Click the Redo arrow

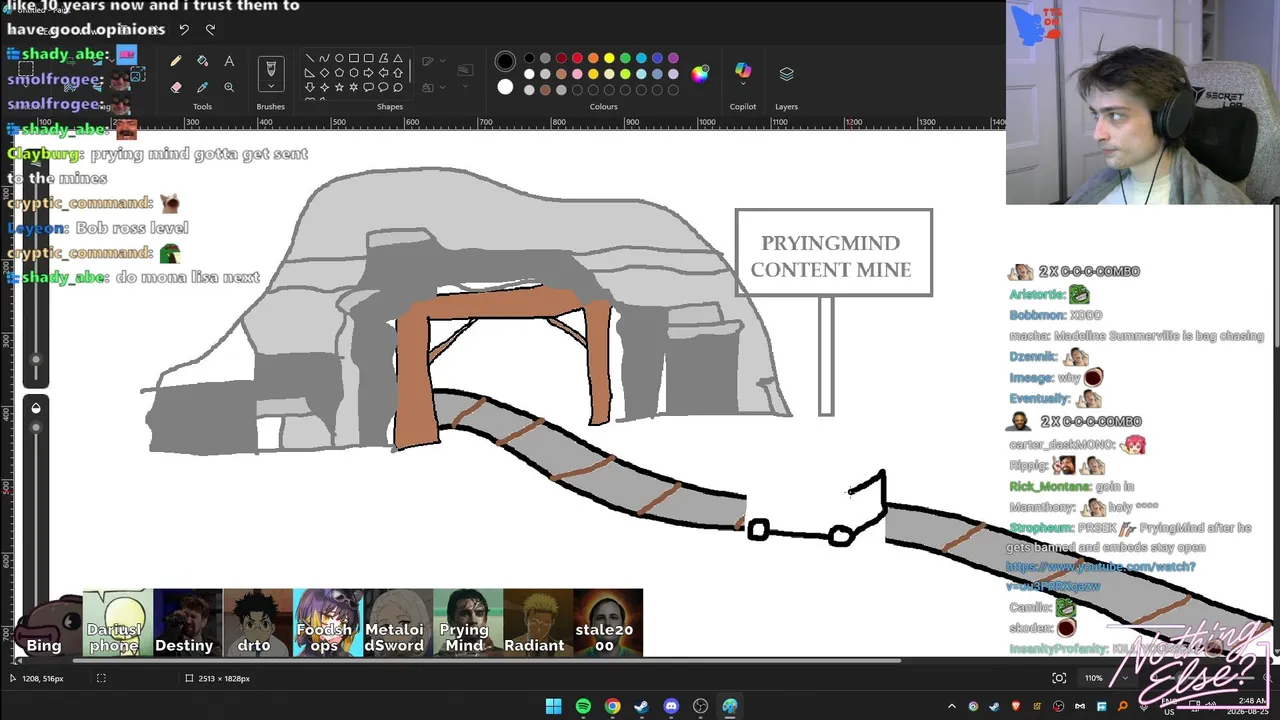210,30
